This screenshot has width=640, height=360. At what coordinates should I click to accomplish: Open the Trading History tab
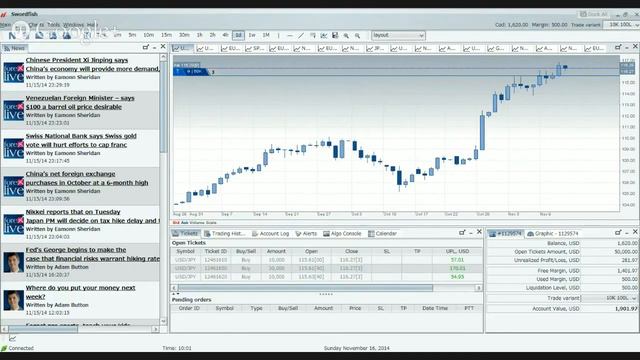[x=225, y=233]
